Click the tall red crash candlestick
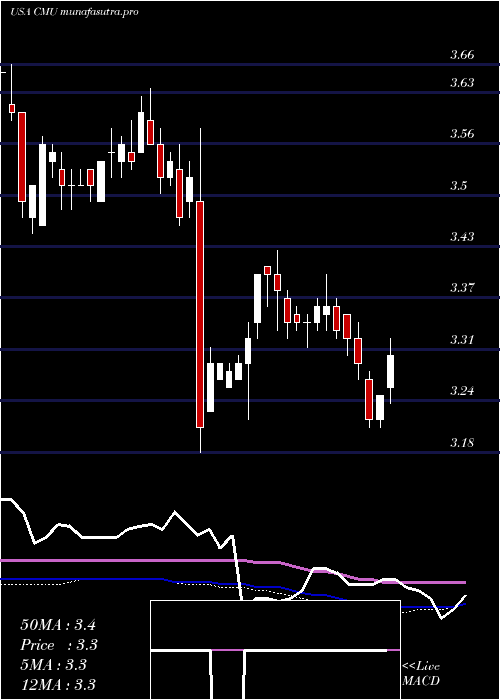This screenshot has height=700, width=500. point(200,314)
